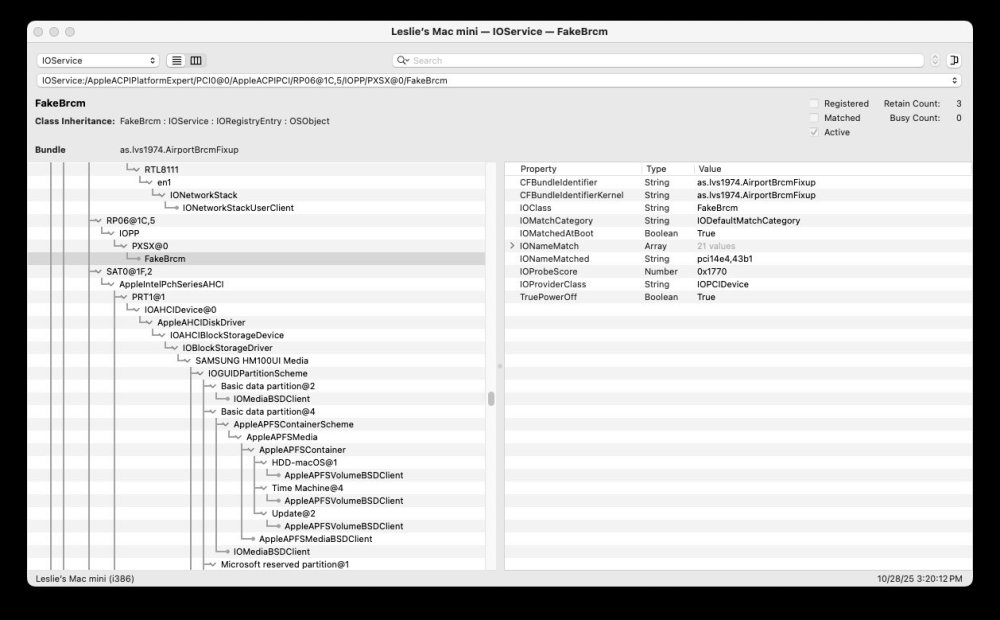Select Microsoft reserved partition@1 row
Screen dimensions: 1000x620
point(256,565)
